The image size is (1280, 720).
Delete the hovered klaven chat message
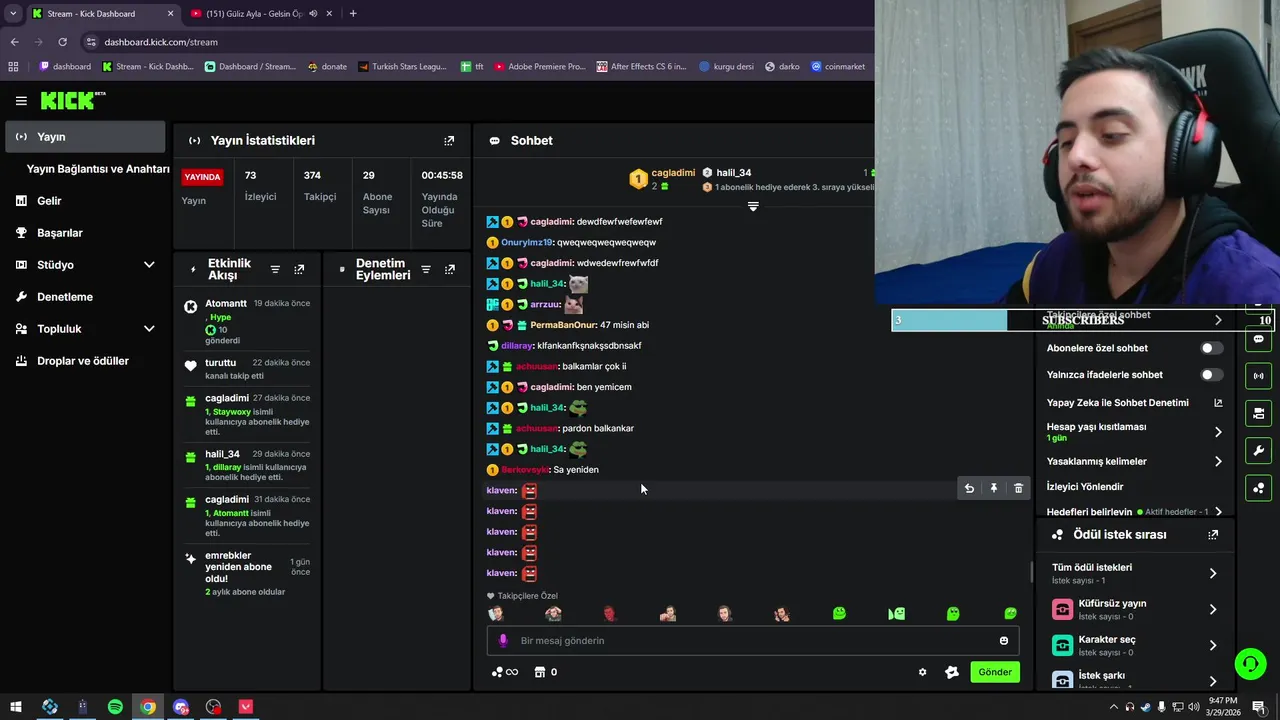pyautogui.click(x=1019, y=488)
